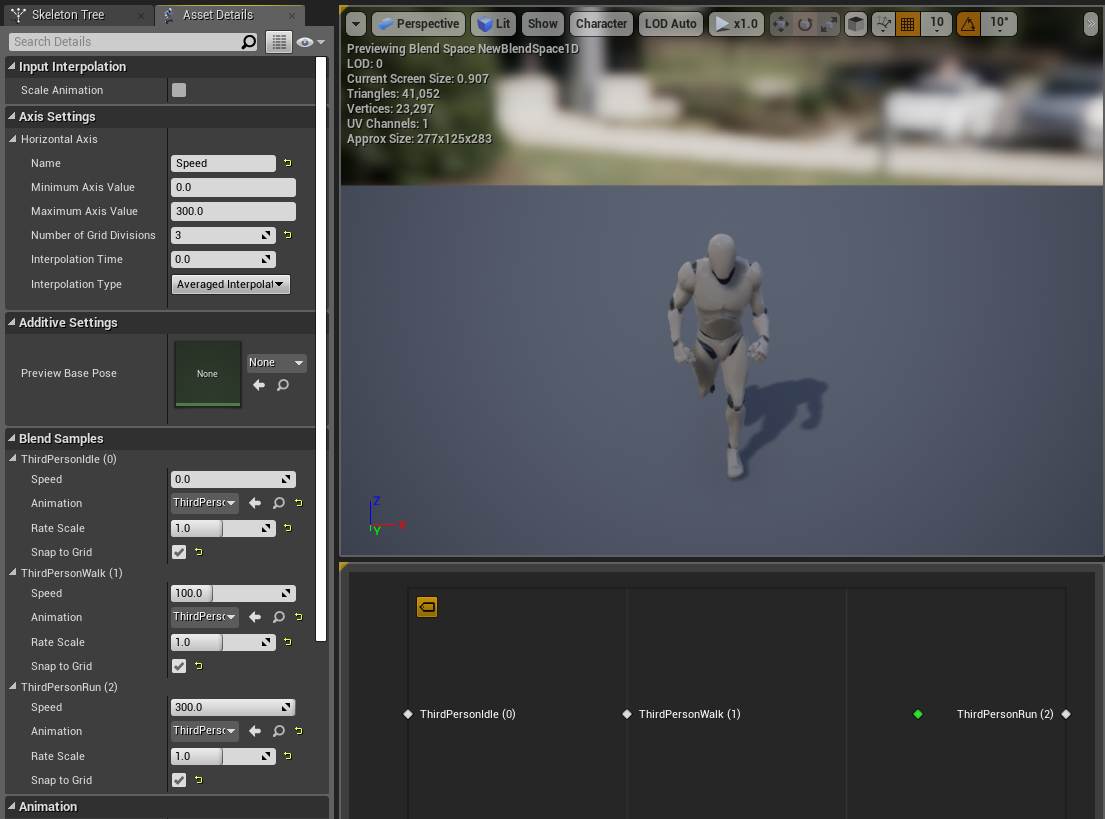
Task: Enable Scale Animation under Input Interpolation
Action: tap(180, 89)
